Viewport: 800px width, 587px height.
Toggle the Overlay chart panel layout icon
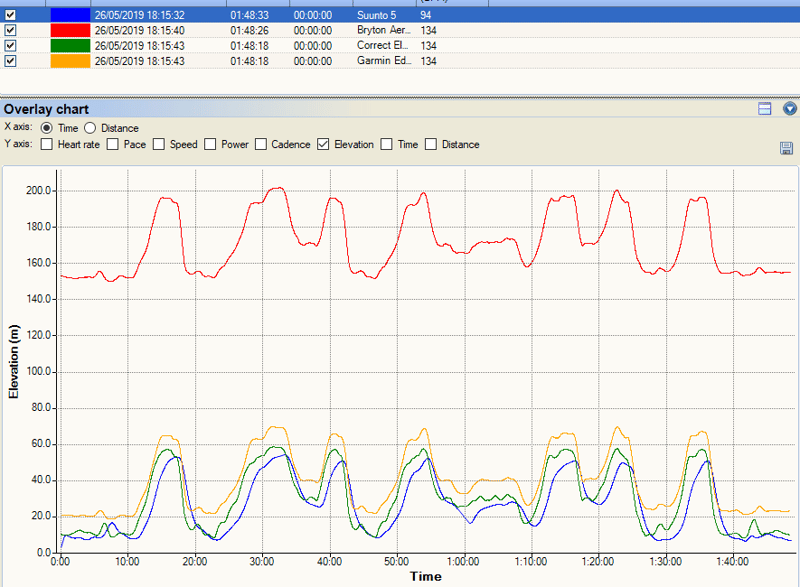764,109
